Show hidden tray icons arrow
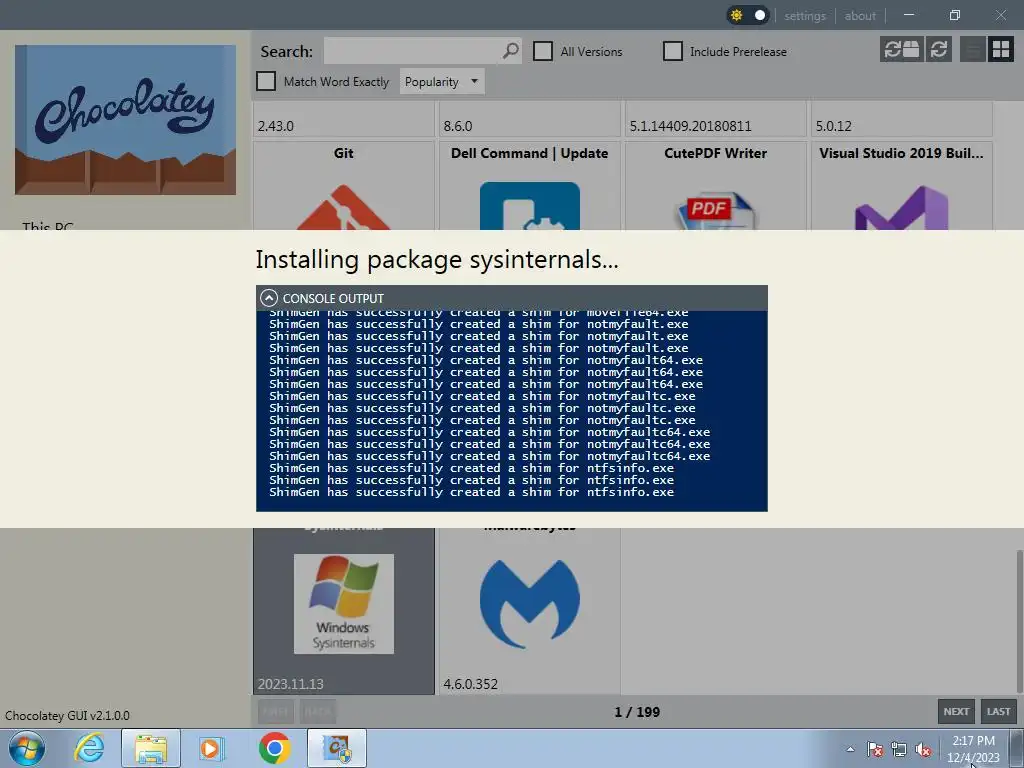The image size is (1024, 768). [x=850, y=749]
